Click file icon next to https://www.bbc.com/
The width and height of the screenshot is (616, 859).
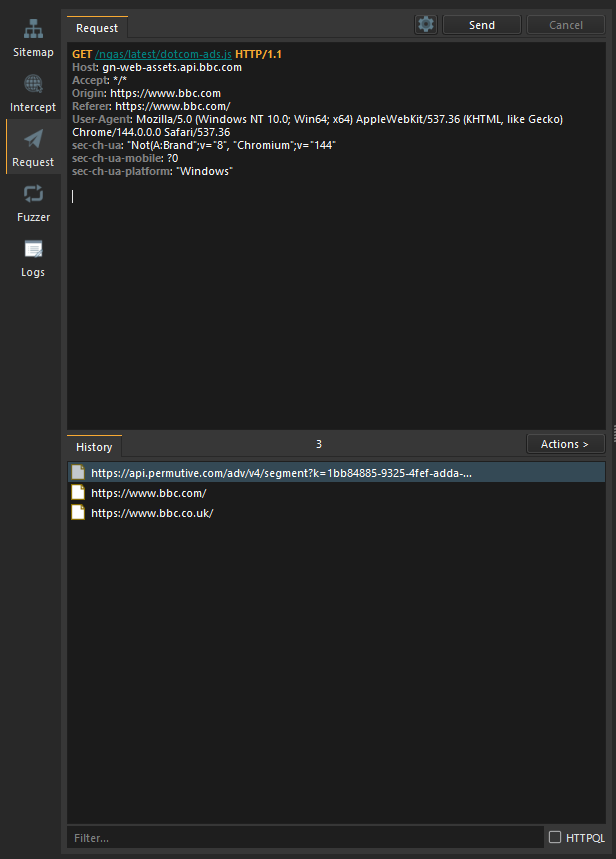click(78, 493)
